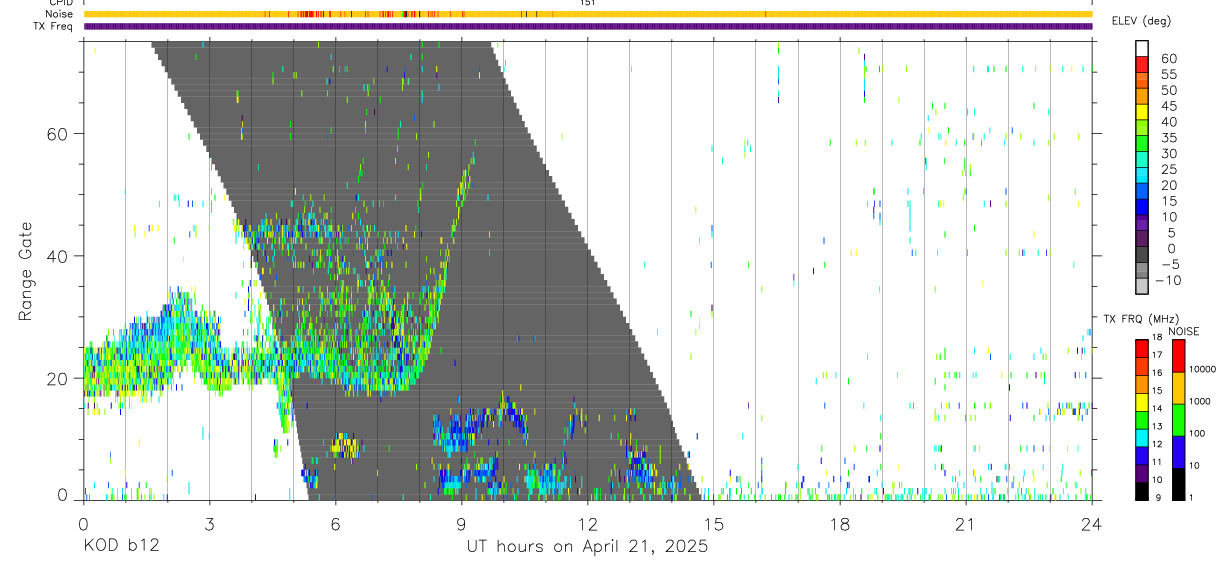Pick the blue segment of the NOISE colorbar
The image size is (1228, 567).
[1178, 452]
